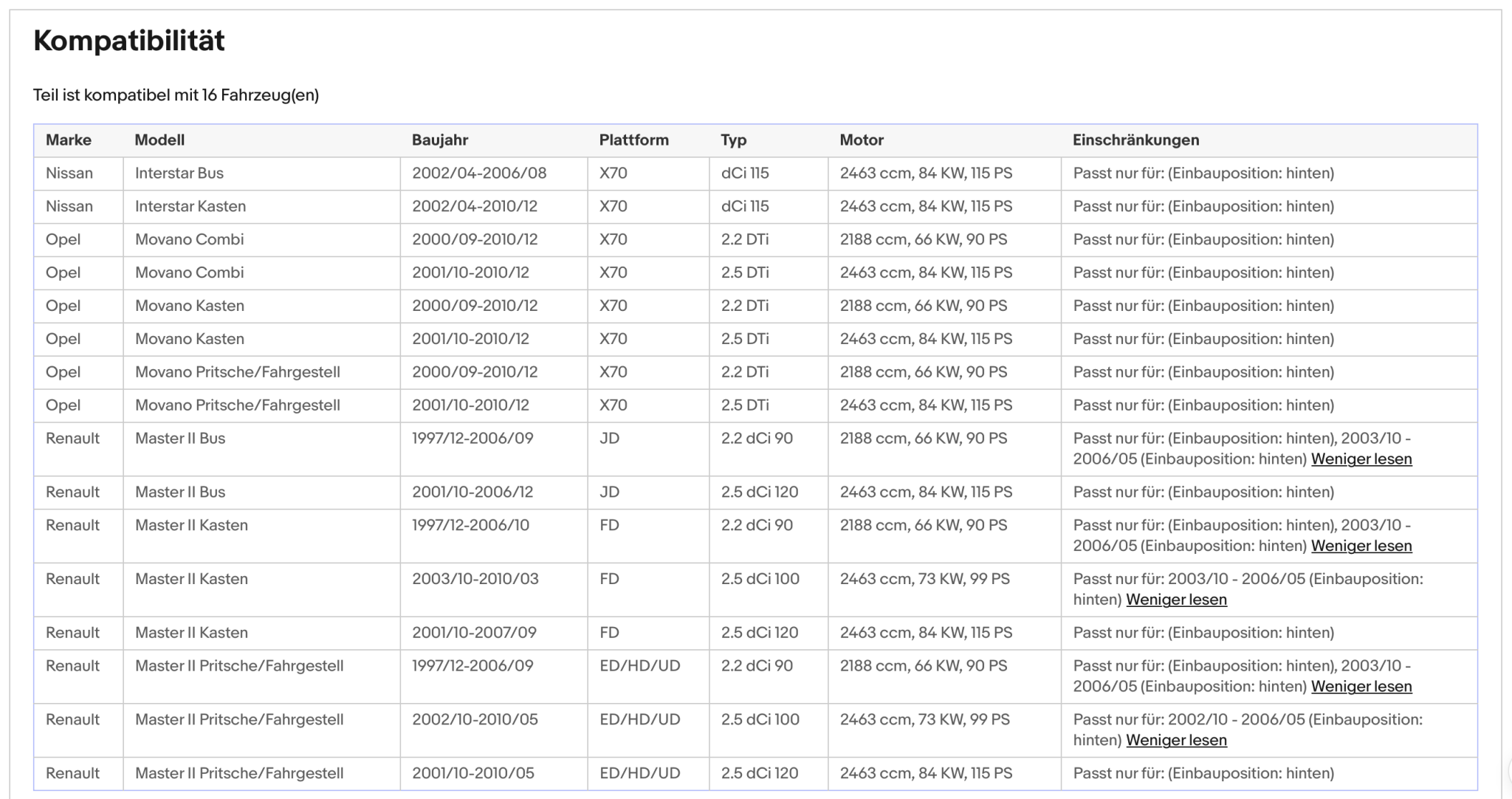Click 'Movano Kasten' in the 2.2 DTi row

point(190,306)
